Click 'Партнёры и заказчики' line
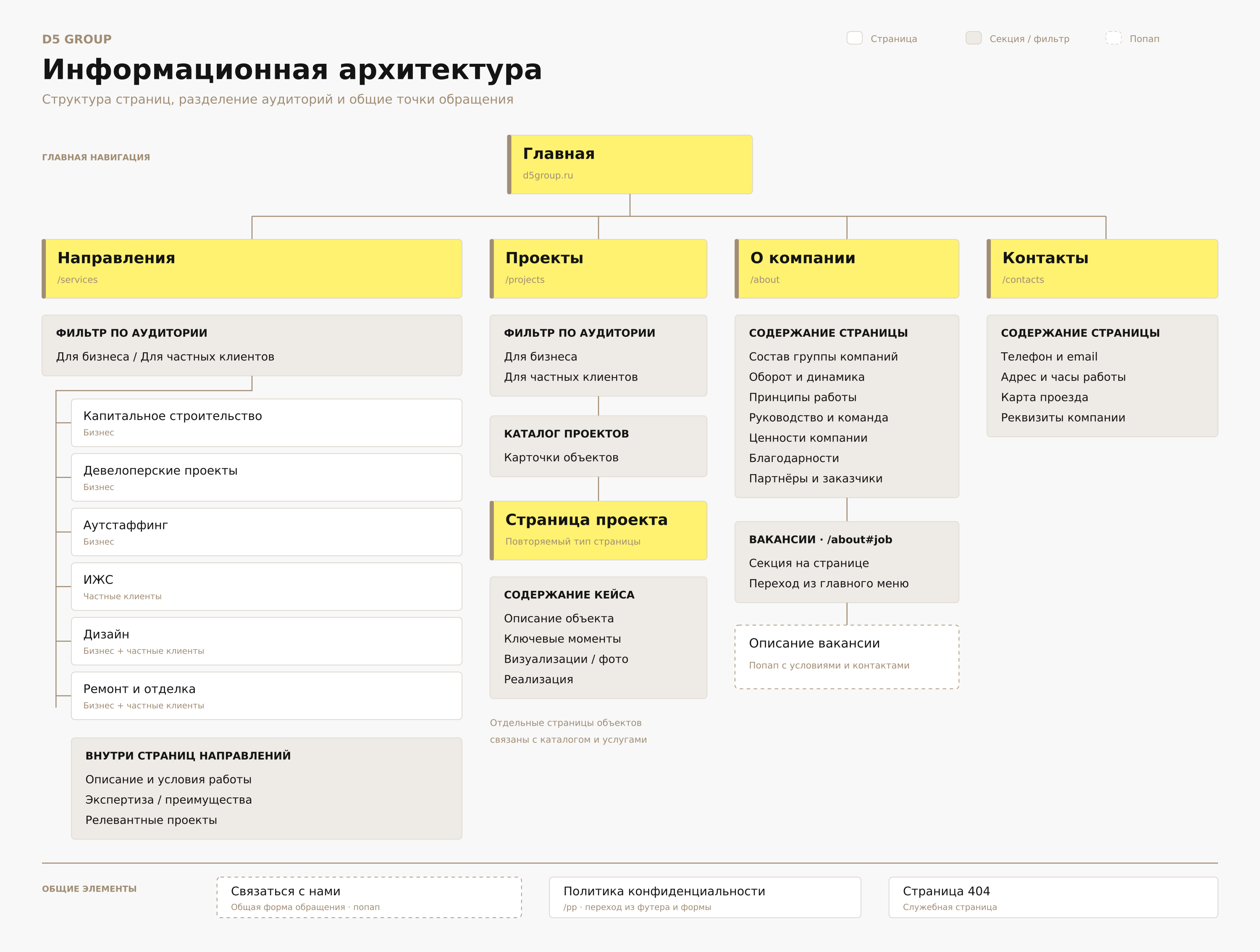 point(816,479)
